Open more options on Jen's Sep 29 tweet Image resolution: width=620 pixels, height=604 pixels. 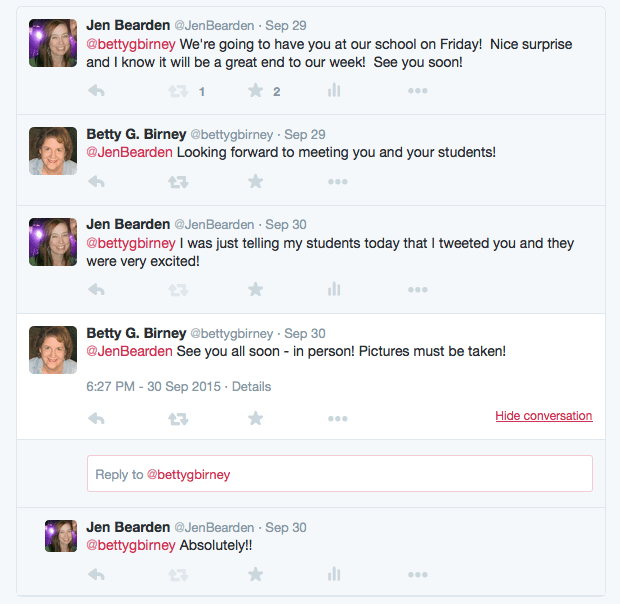click(x=417, y=91)
